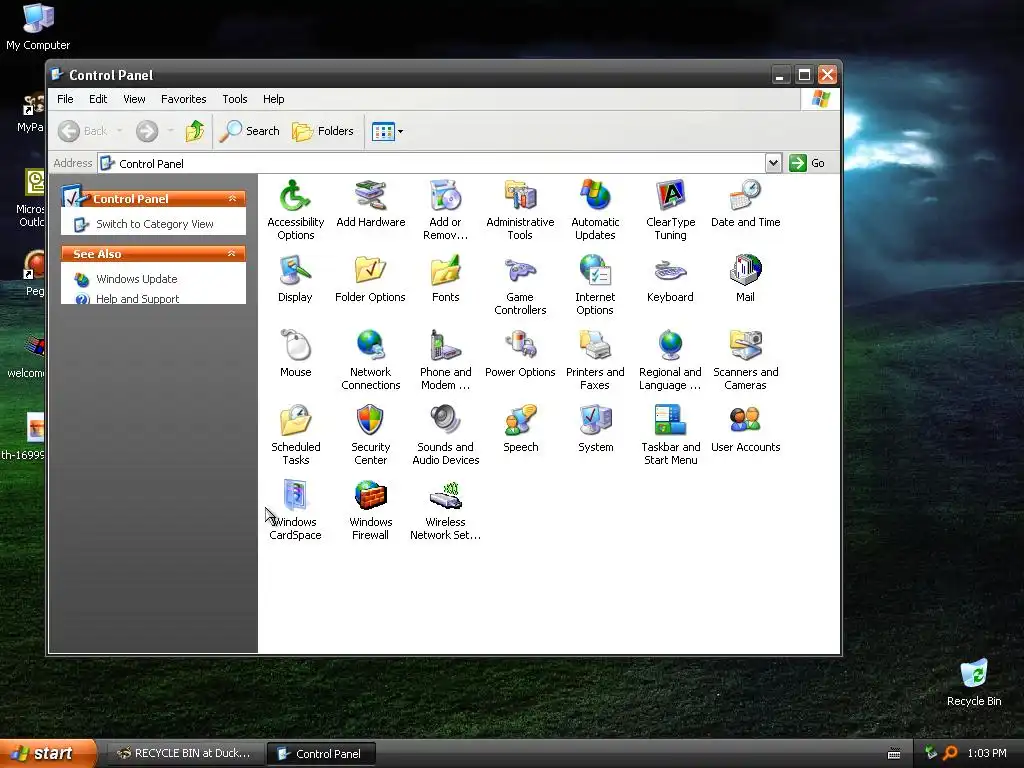This screenshot has height=768, width=1024.
Task: Toggle the Folders pane button
Action: coord(323,131)
